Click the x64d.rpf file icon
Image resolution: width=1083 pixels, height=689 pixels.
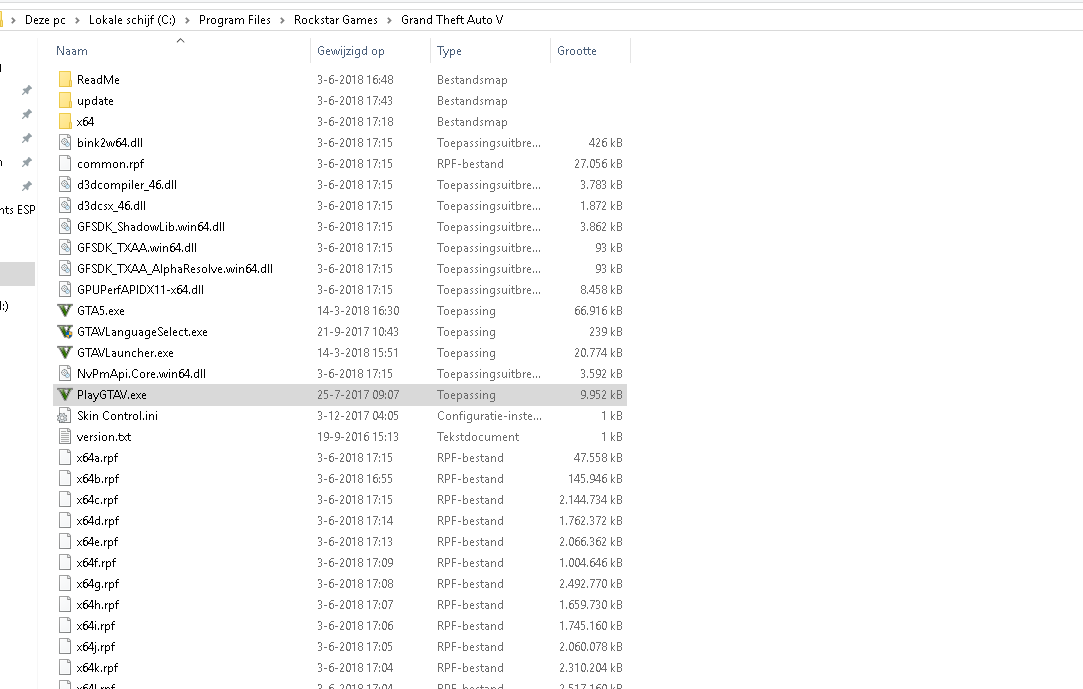pyautogui.click(x=65, y=521)
